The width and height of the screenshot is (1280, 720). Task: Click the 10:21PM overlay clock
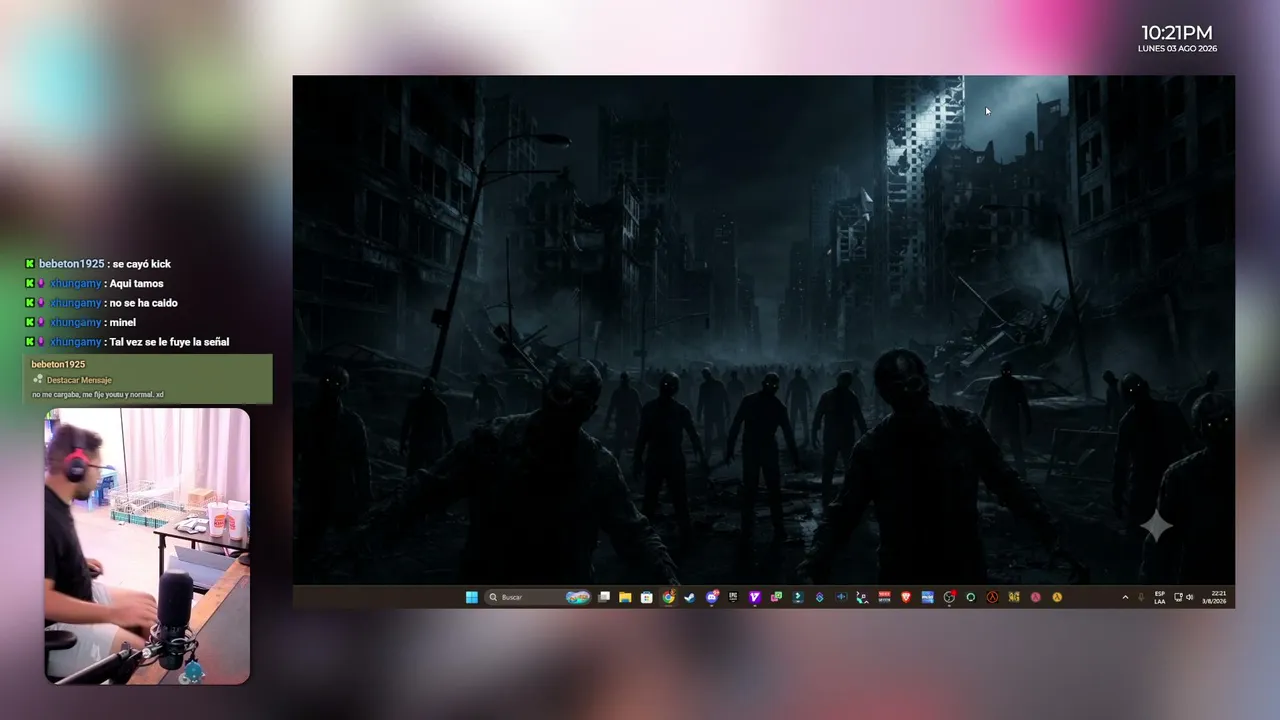pyautogui.click(x=1177, y=33)
